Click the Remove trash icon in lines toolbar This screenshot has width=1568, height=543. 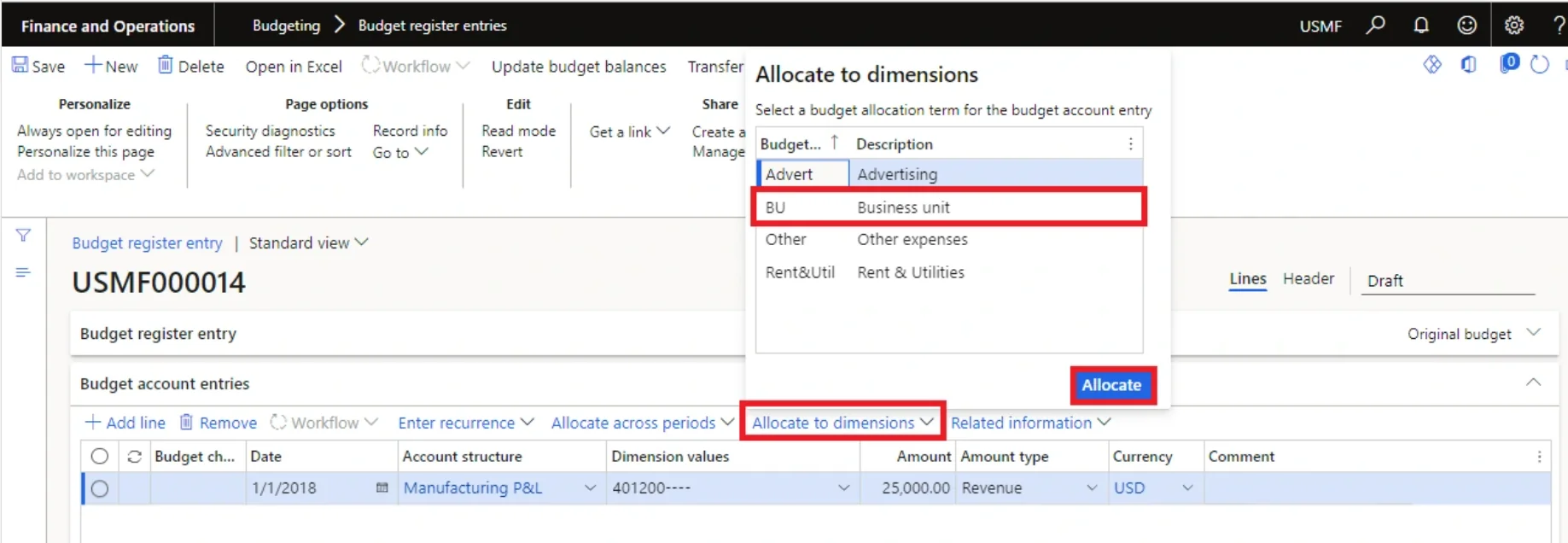tap(186, 422)
